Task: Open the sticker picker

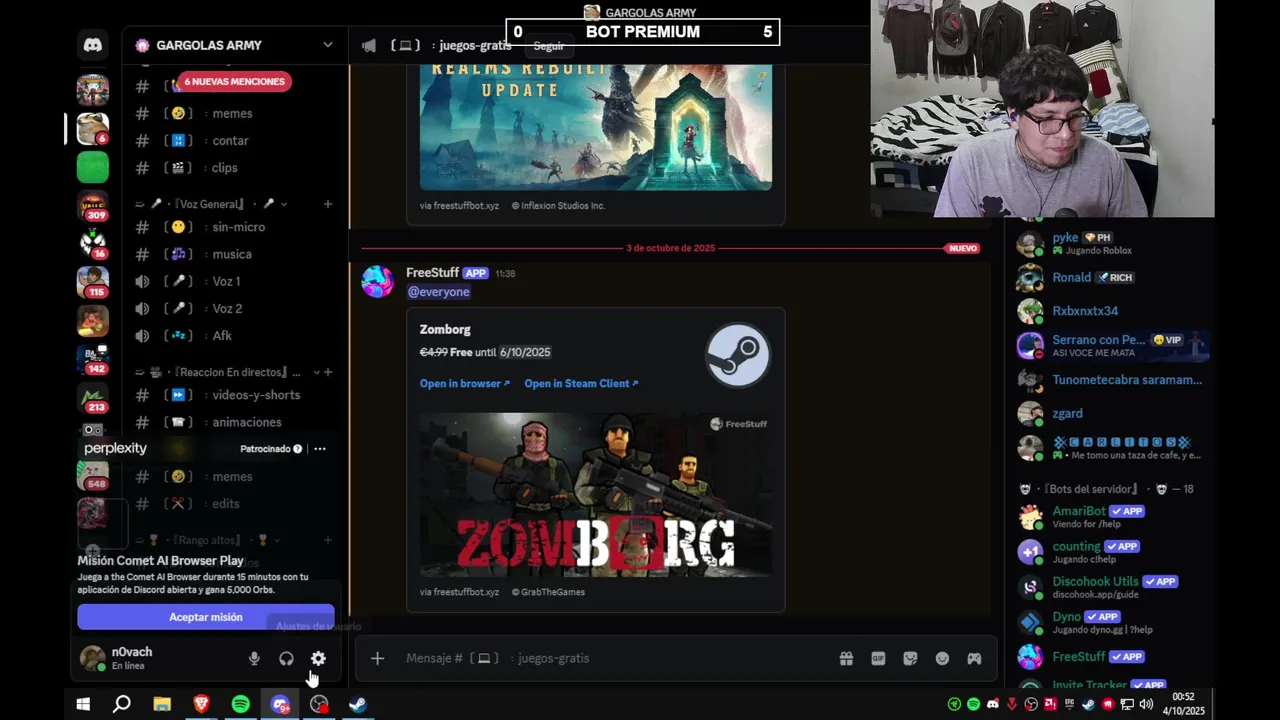Action: pos(910,658)
